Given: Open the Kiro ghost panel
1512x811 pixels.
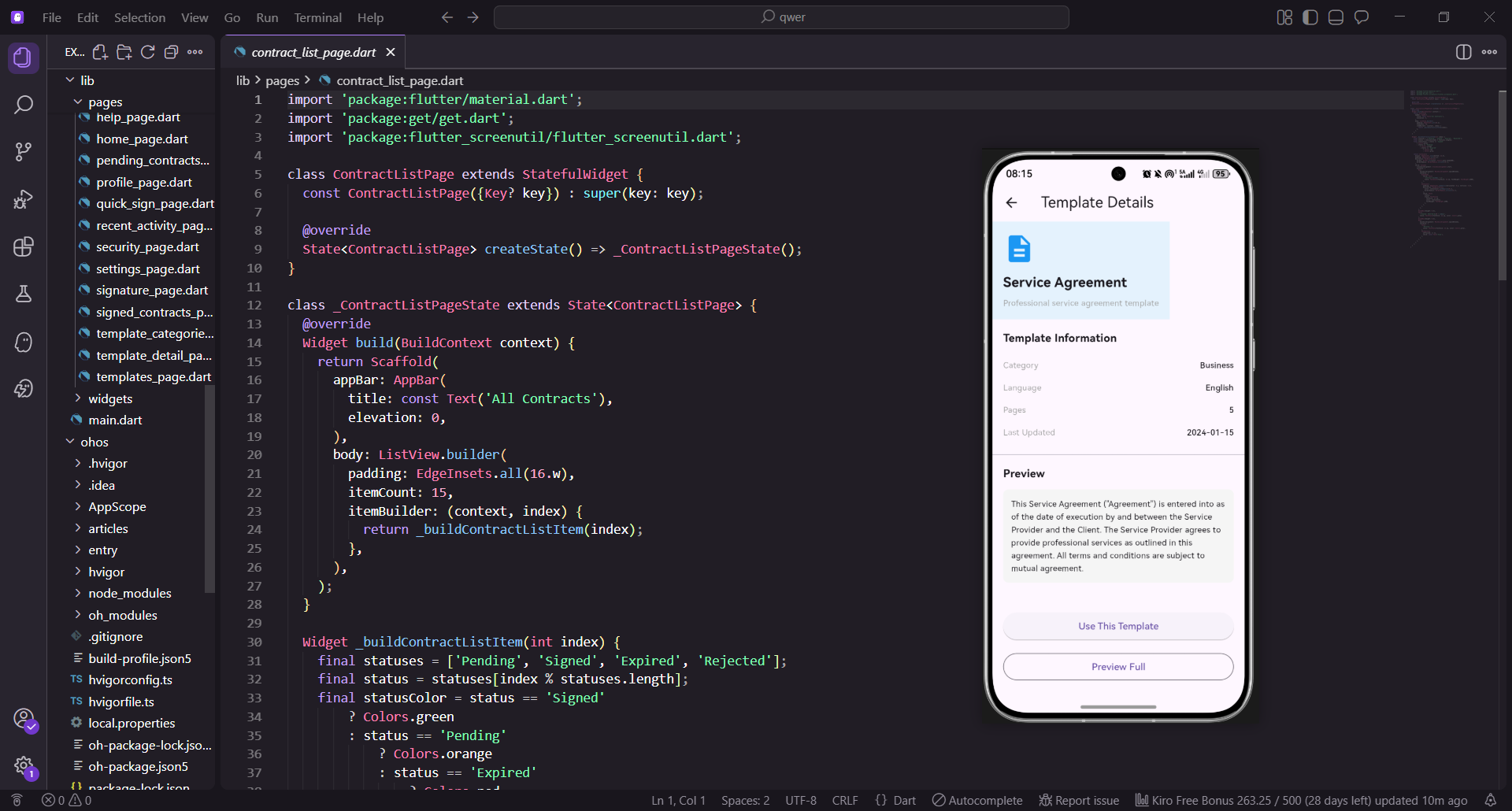Looking at the screenshot, I should point(23,342).
